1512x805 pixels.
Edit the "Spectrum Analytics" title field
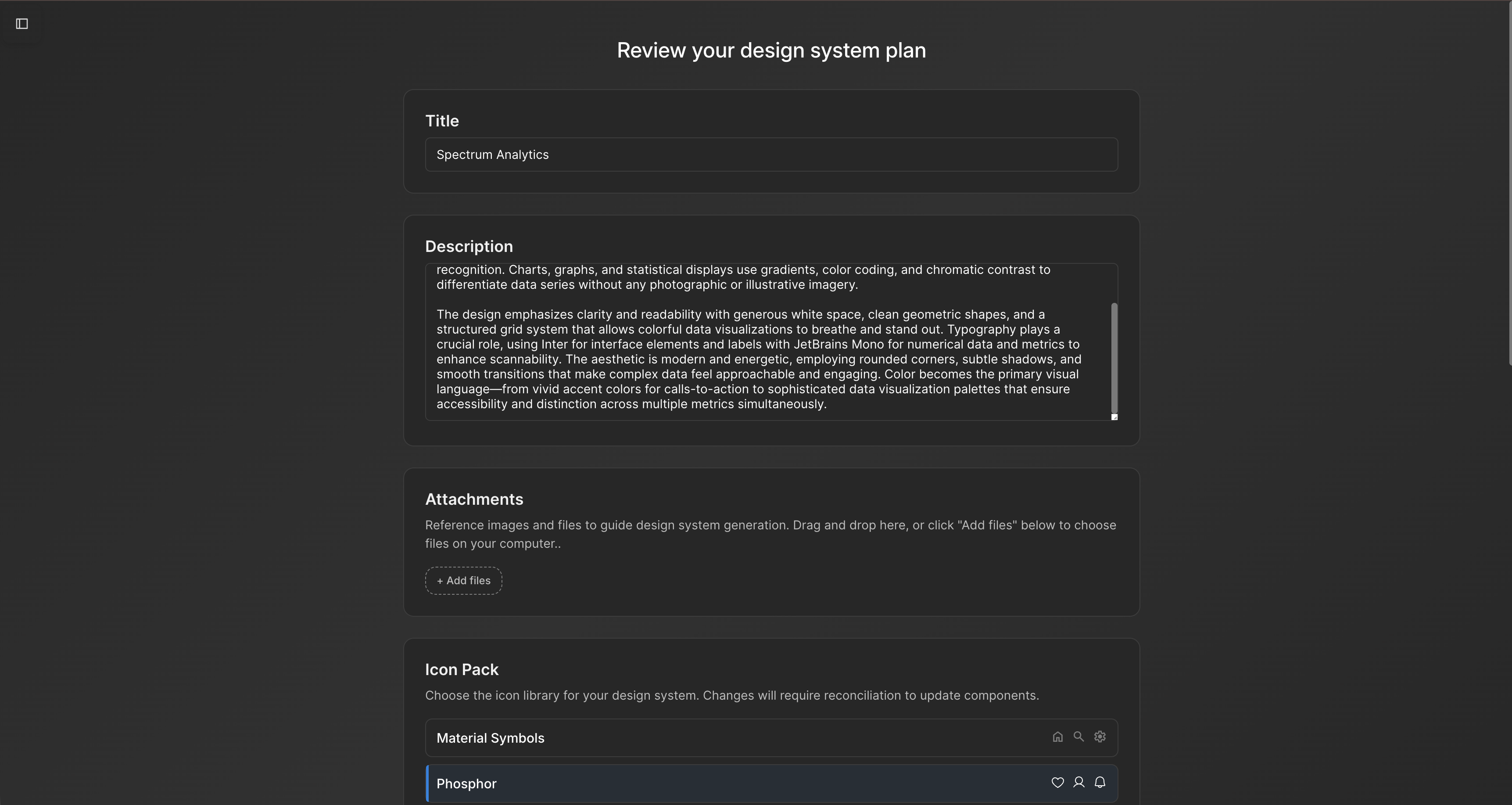pos(771,155)
